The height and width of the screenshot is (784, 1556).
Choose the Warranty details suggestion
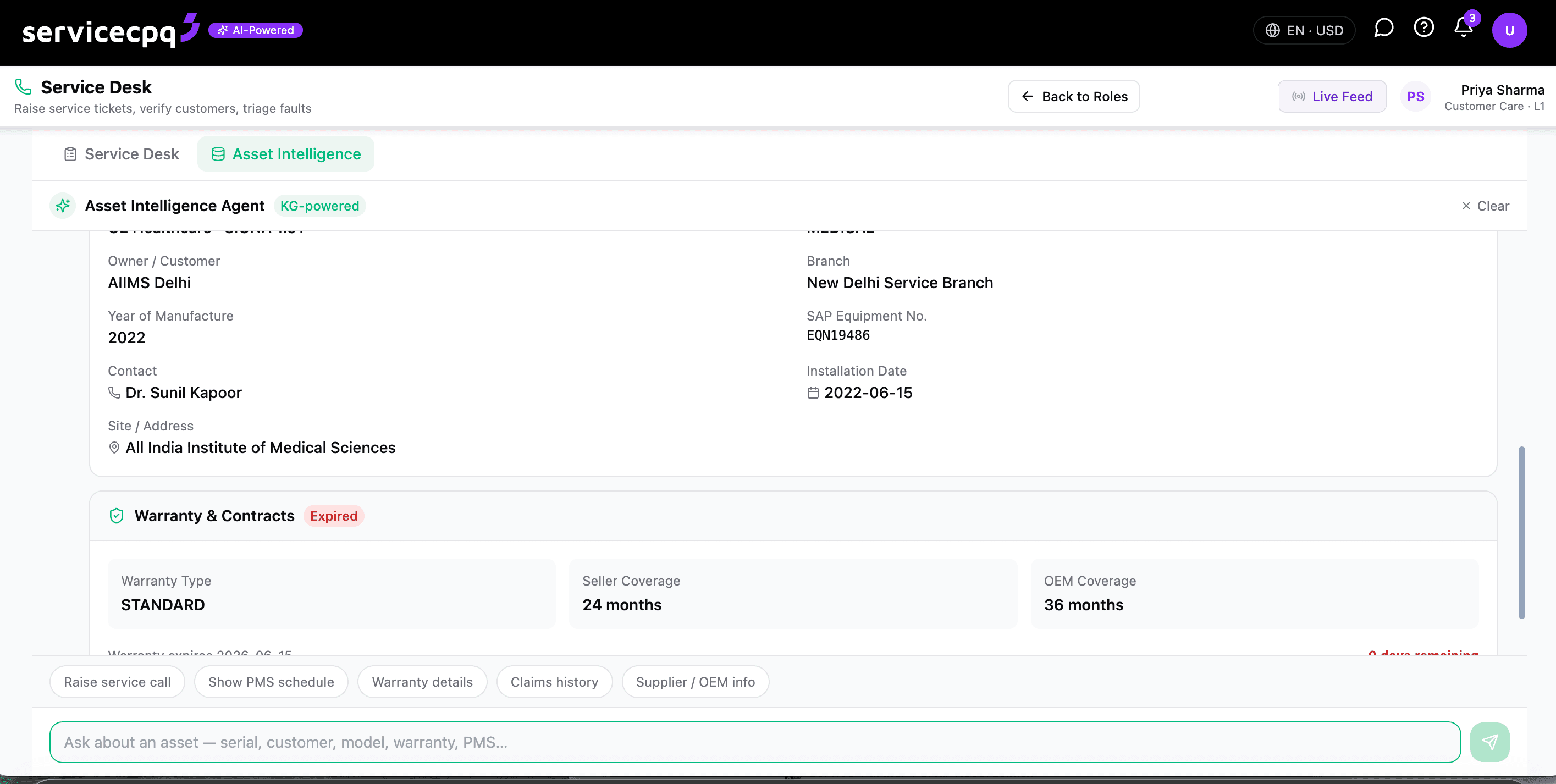[x=422, y=682]
